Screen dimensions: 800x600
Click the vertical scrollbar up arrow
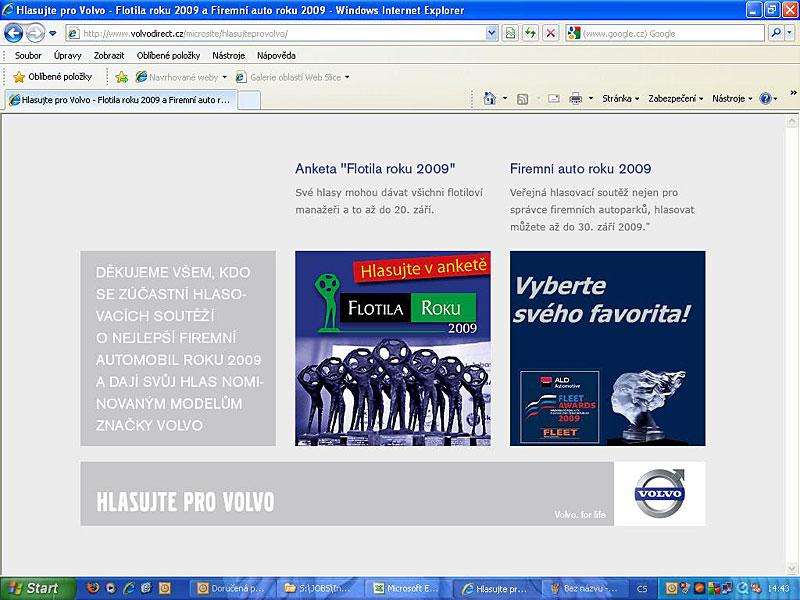pyautogui.click(x=792, y=121)
